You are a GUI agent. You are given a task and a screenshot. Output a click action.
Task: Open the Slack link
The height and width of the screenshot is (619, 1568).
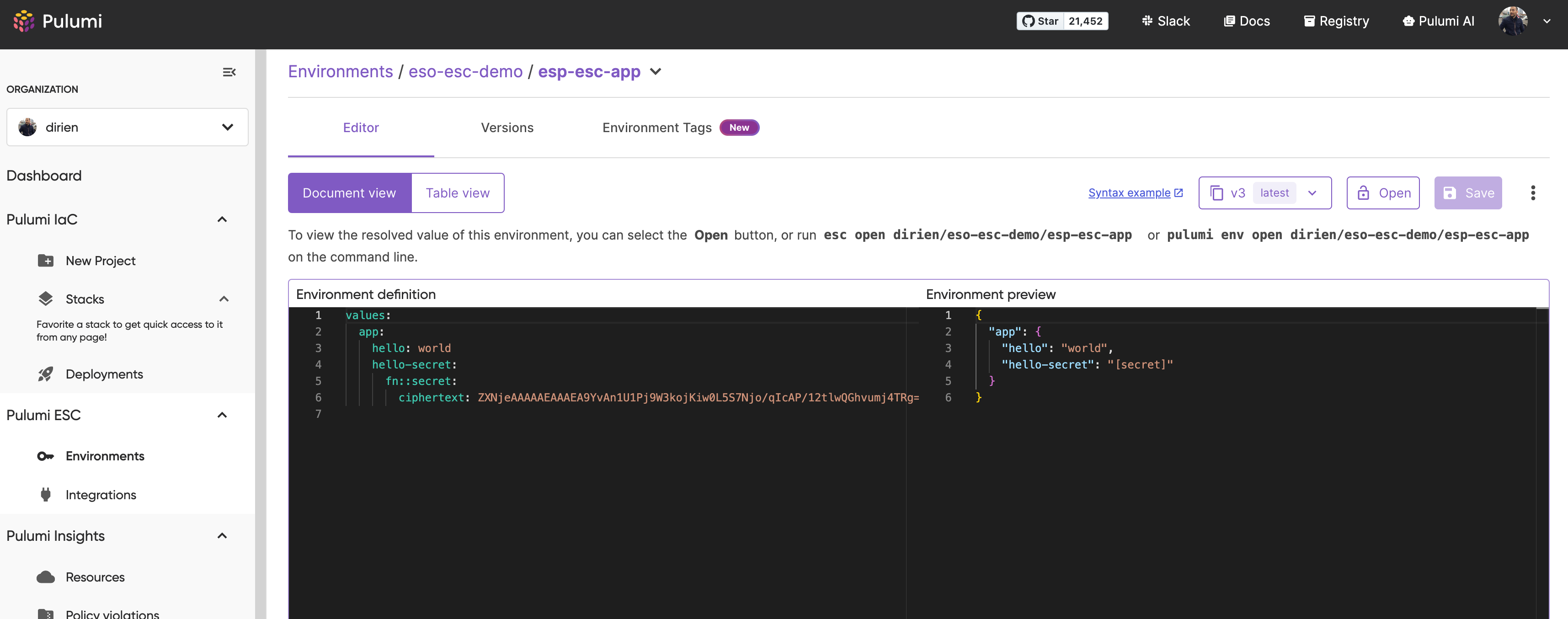pyautogui.click(x=1165, y=21)
